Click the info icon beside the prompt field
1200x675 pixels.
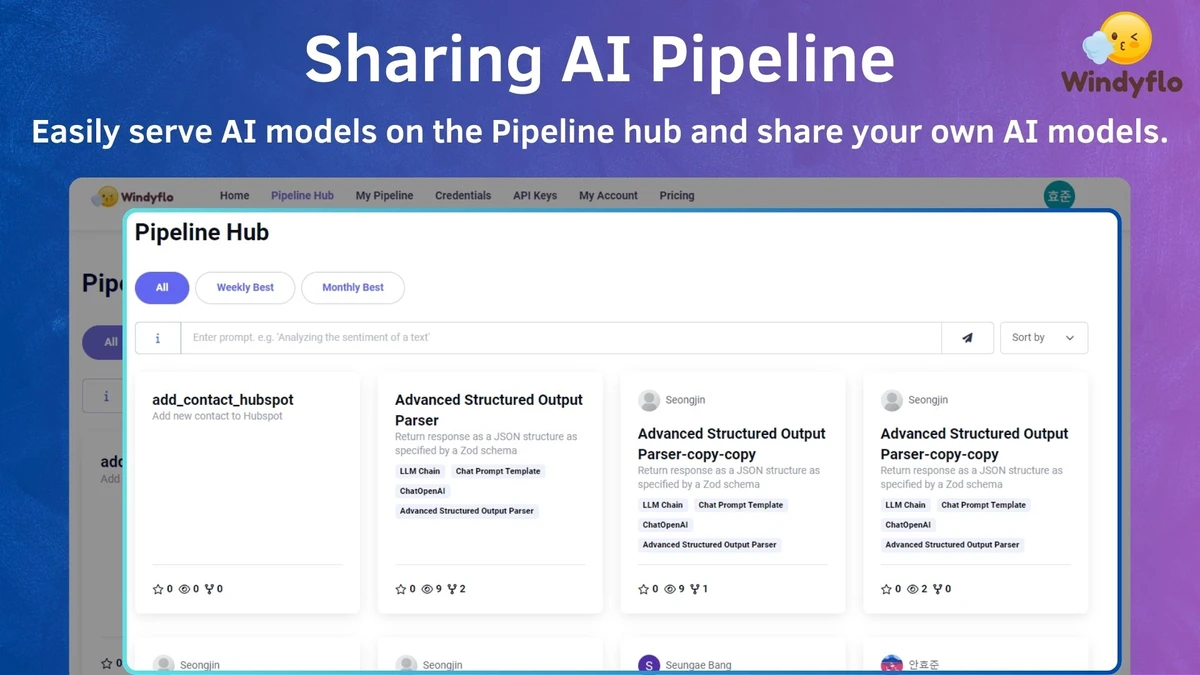pos(158,338)
